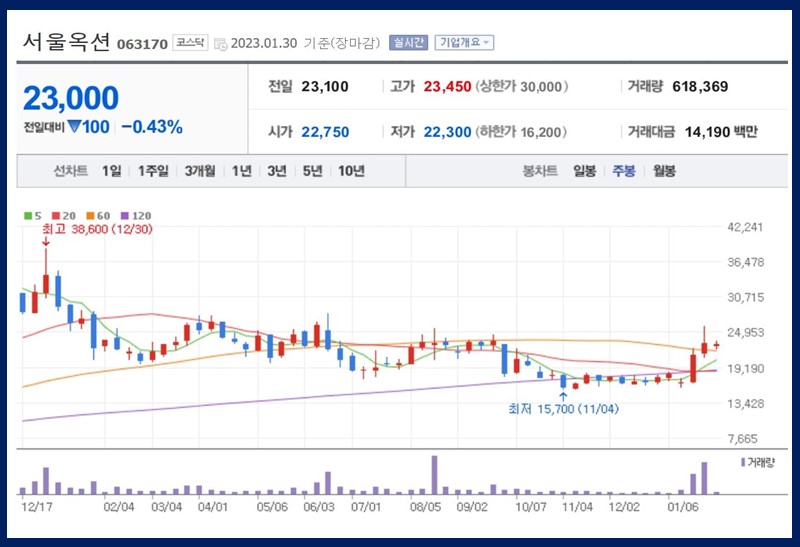Click the 코스닥 market badge
Screen dimensions: 800x547
coord(190,42)
